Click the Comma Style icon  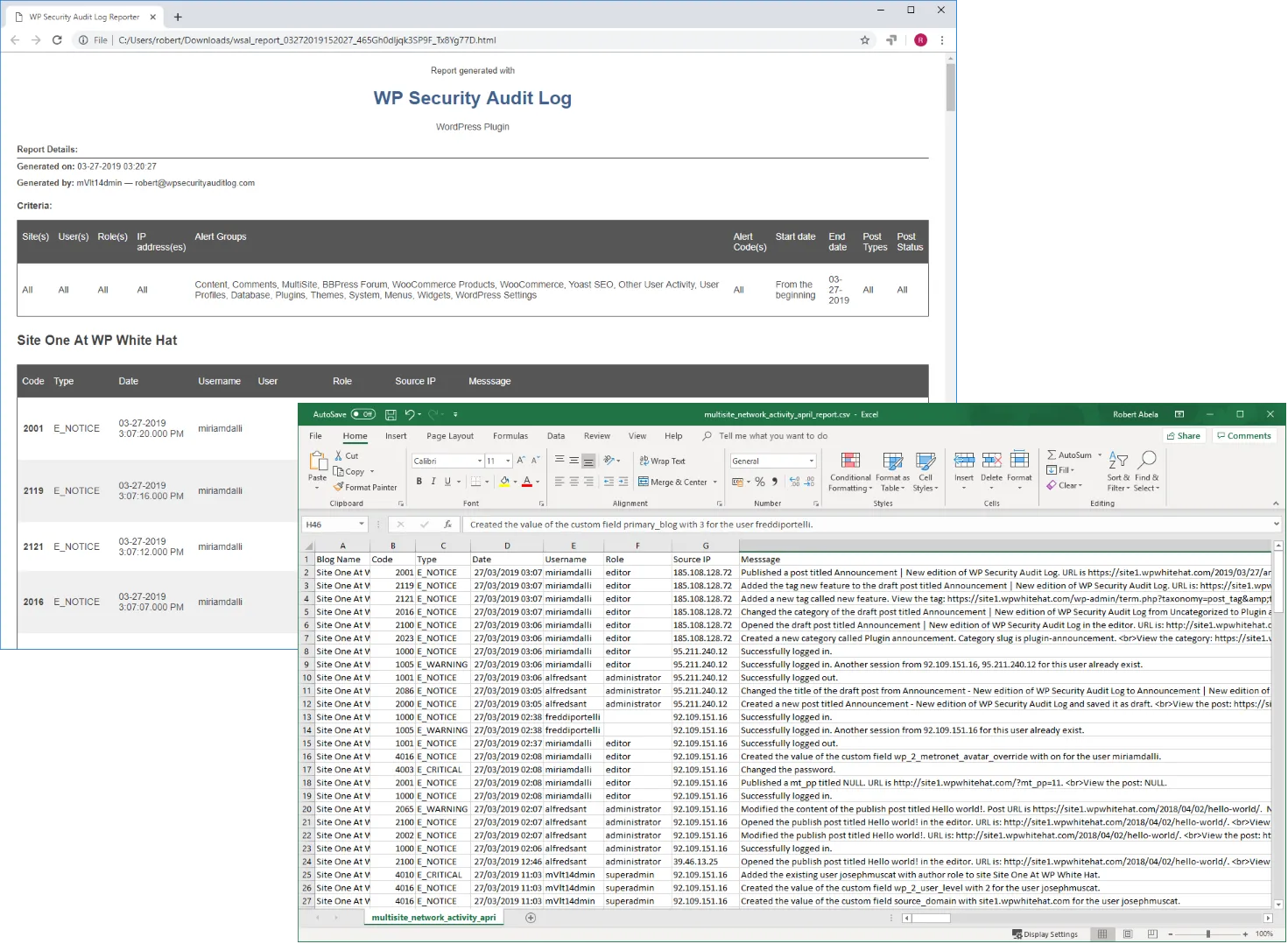[x=775, y=483]
